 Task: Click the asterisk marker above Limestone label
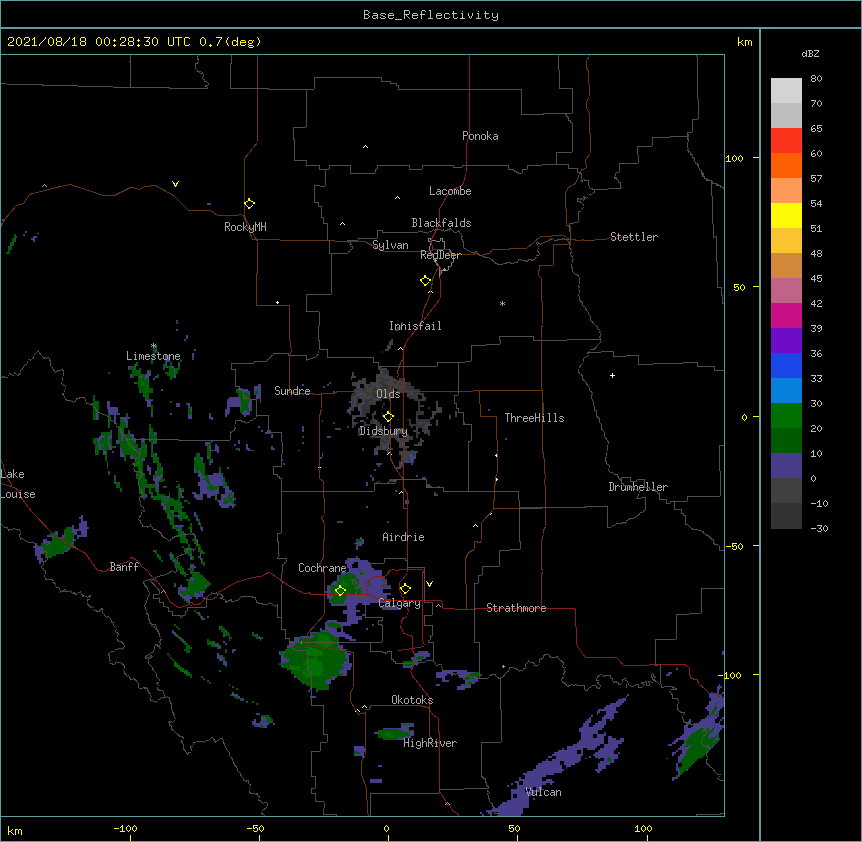(x=153, y=346)
